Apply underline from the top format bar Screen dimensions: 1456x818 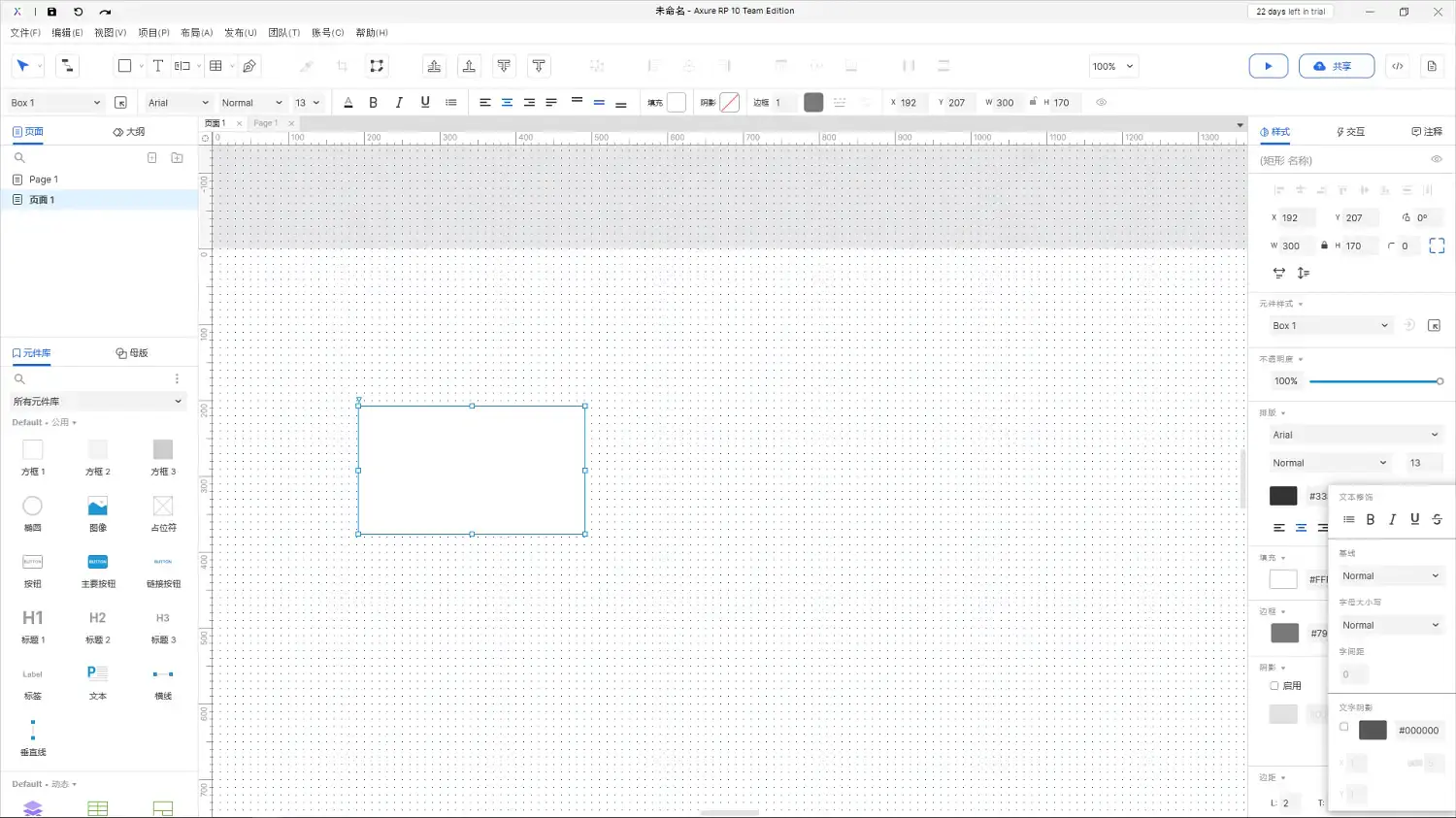click(425, 103)
